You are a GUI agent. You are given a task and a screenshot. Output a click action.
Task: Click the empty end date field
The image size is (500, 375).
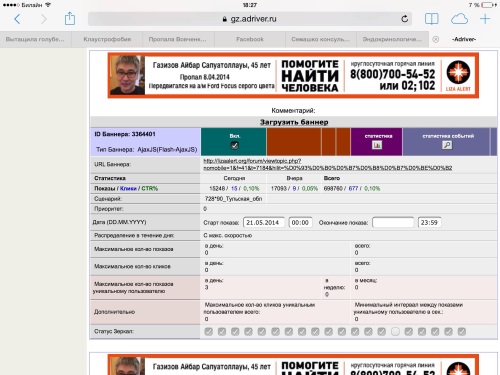(393, 222)
